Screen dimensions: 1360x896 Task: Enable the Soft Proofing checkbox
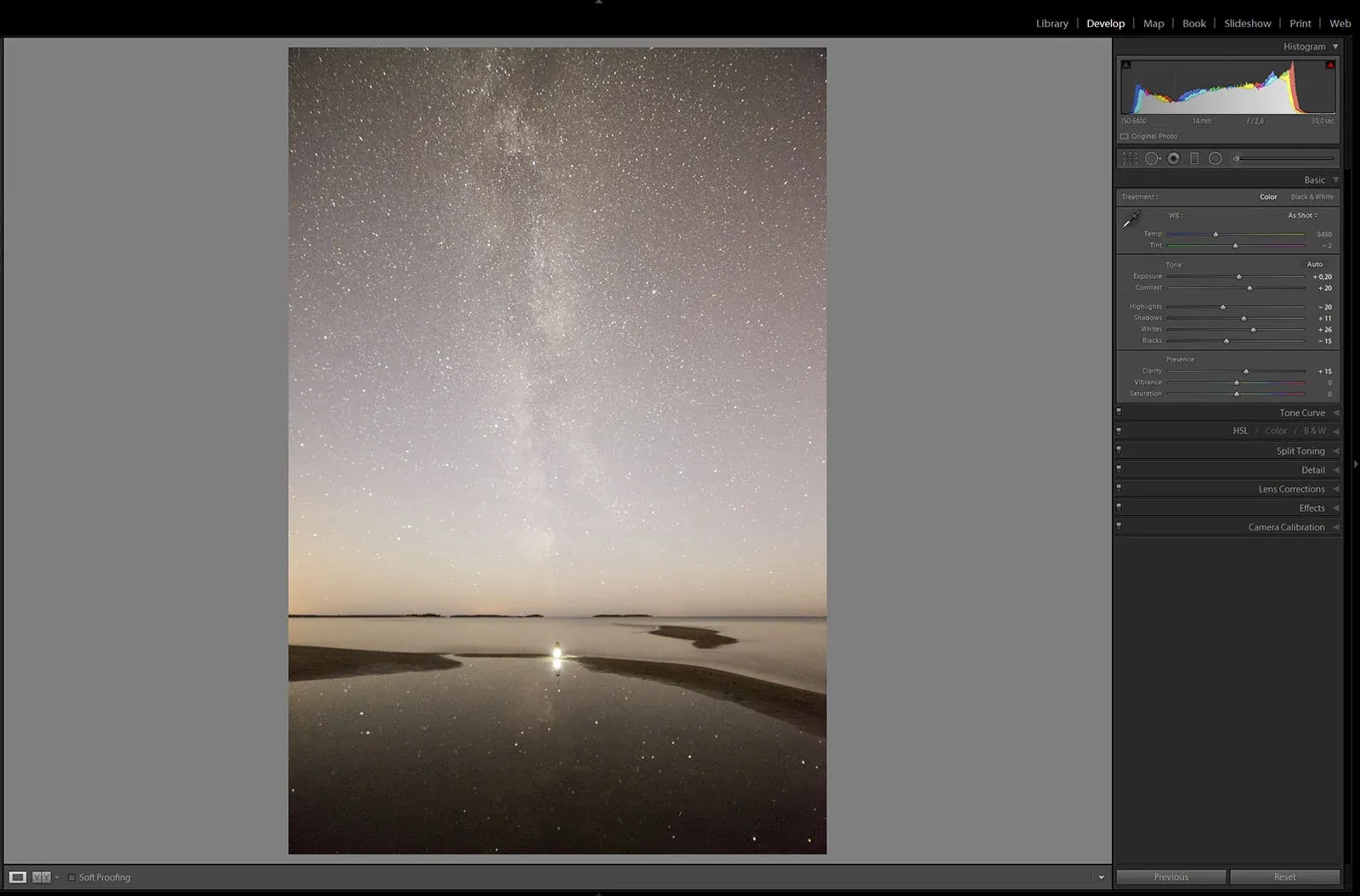[x=72, y=877]
